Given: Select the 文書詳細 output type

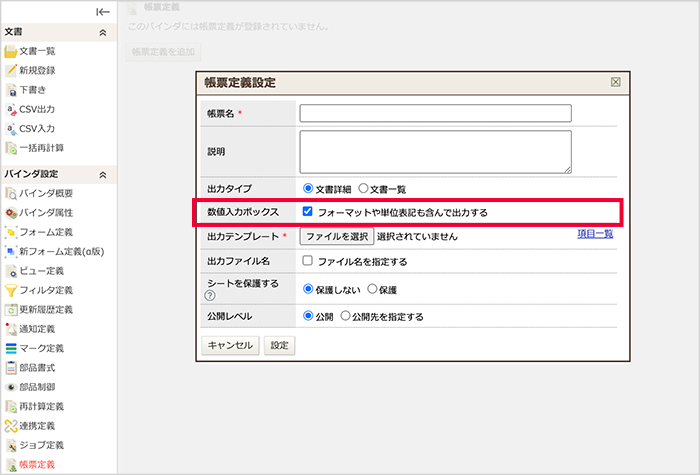Looking at the screenshot, I should click(x=308, y=188).
